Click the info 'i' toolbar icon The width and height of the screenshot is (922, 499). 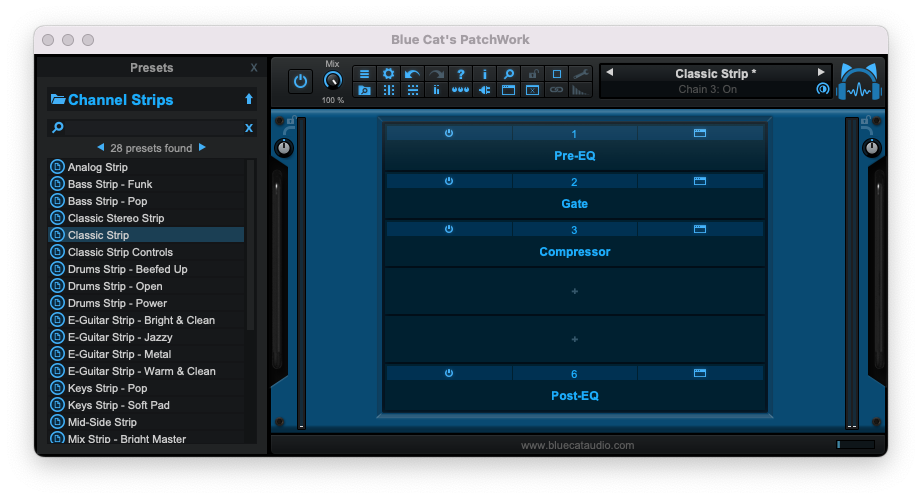point(485,74)
